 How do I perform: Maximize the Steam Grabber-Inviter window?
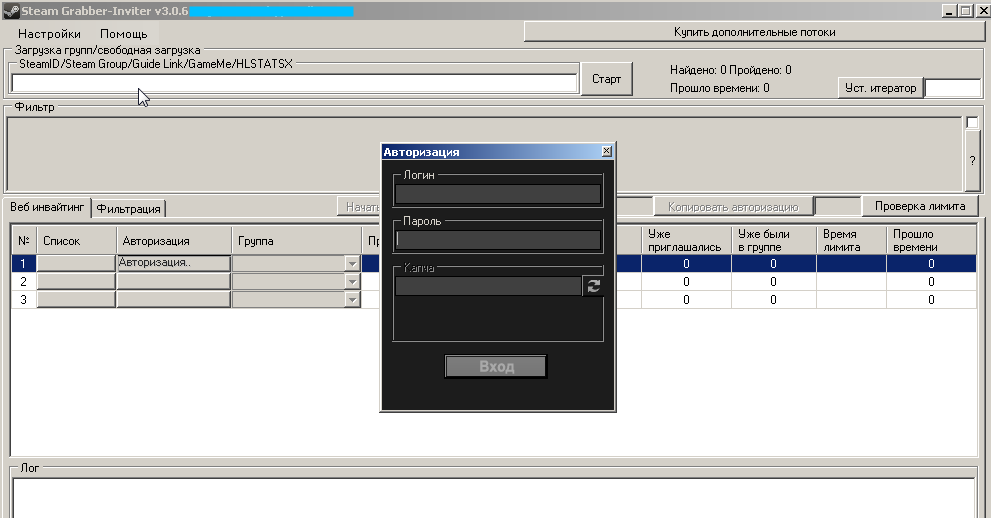point(966,11)
